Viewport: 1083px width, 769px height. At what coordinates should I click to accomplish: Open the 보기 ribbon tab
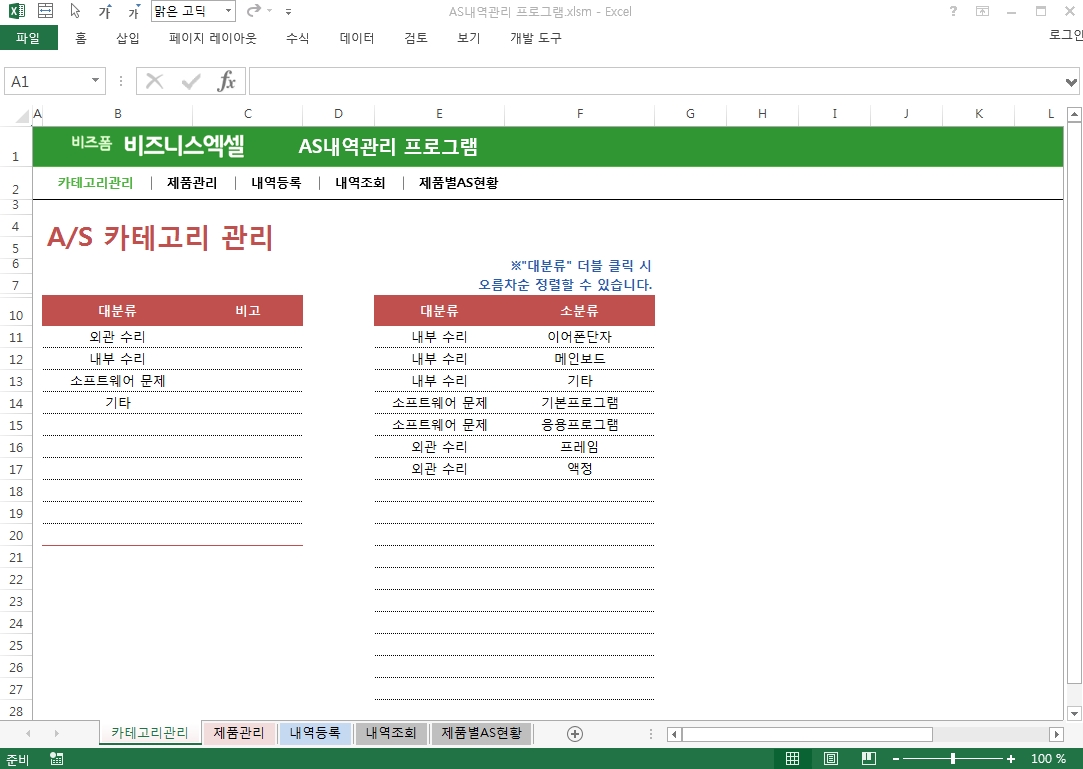pos(468,38)
